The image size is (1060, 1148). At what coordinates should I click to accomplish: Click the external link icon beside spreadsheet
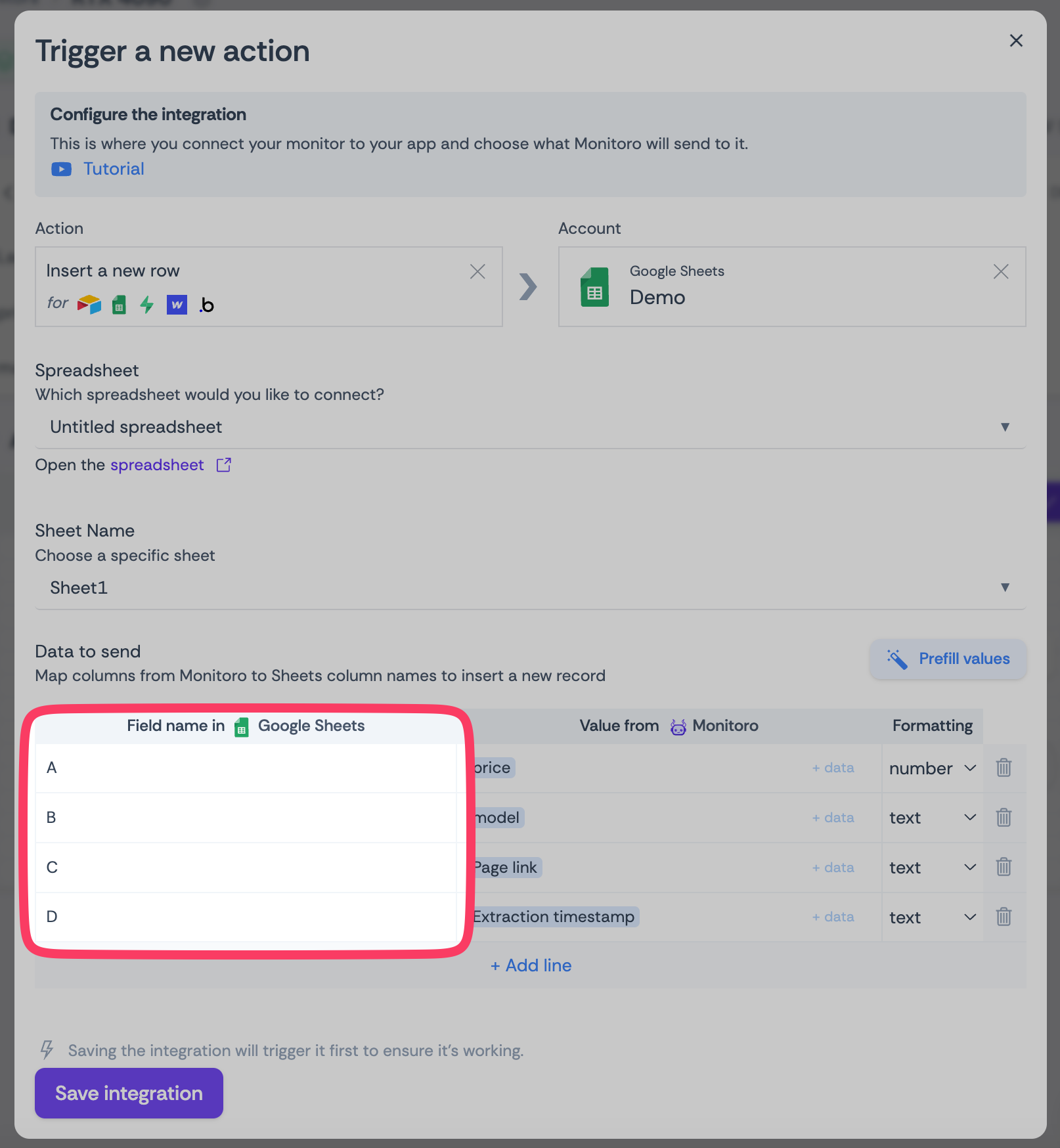(x=224, y=465)
